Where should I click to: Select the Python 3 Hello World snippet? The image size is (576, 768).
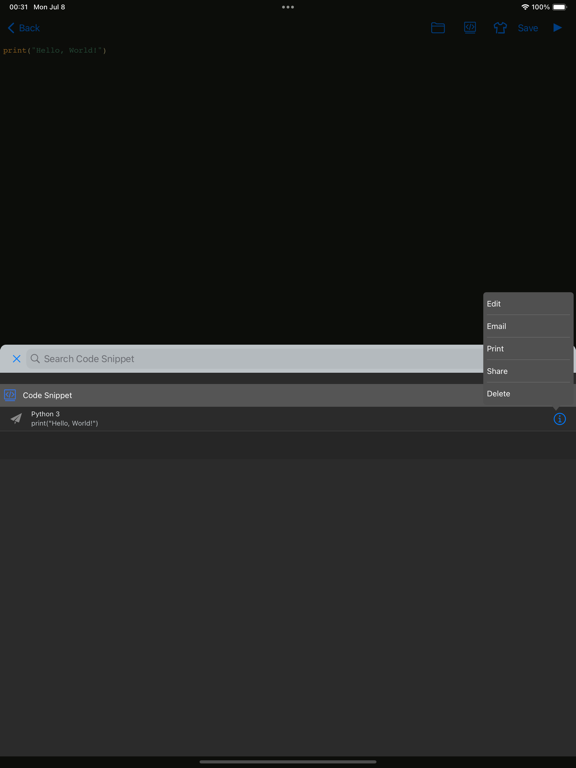pyautogui.click(x=274, y=419)
